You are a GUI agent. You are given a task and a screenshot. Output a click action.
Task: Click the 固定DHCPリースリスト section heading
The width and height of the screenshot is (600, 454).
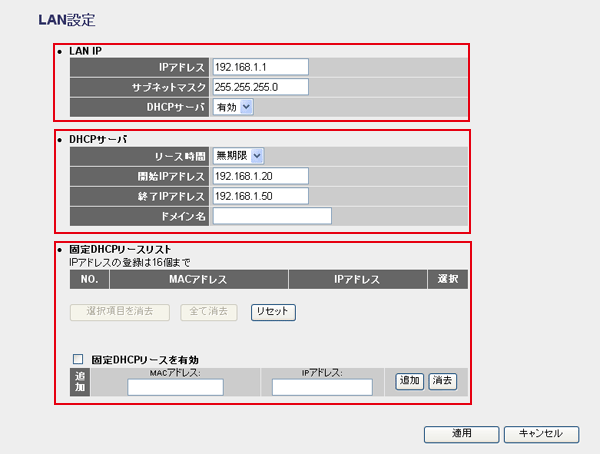(120, 250)
